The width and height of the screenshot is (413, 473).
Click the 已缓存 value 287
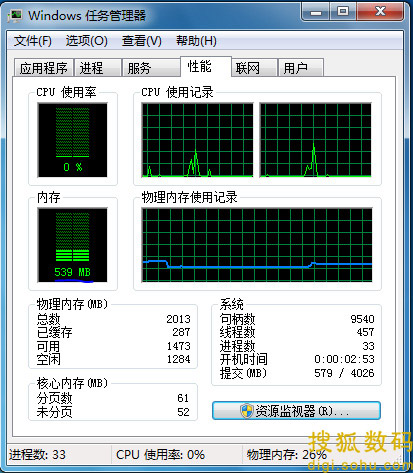pos(181,332)
